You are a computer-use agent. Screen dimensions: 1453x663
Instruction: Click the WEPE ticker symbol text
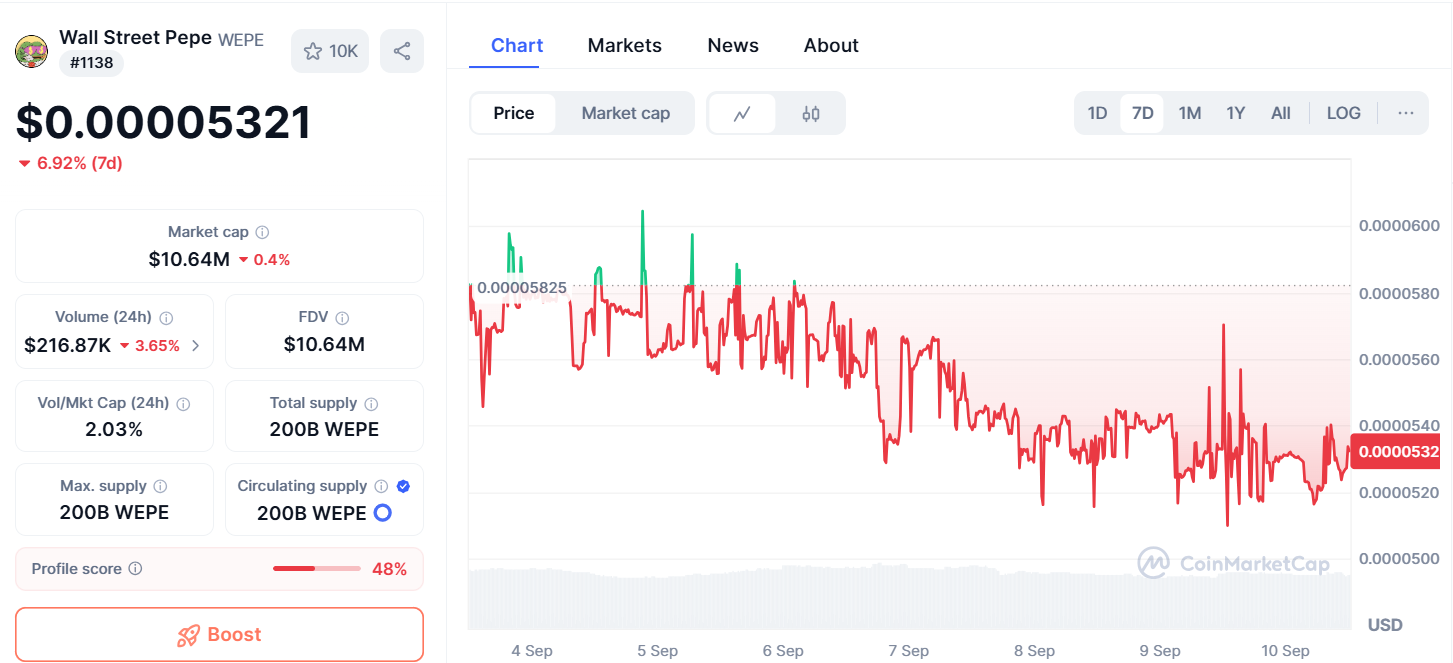pos(241,40)
